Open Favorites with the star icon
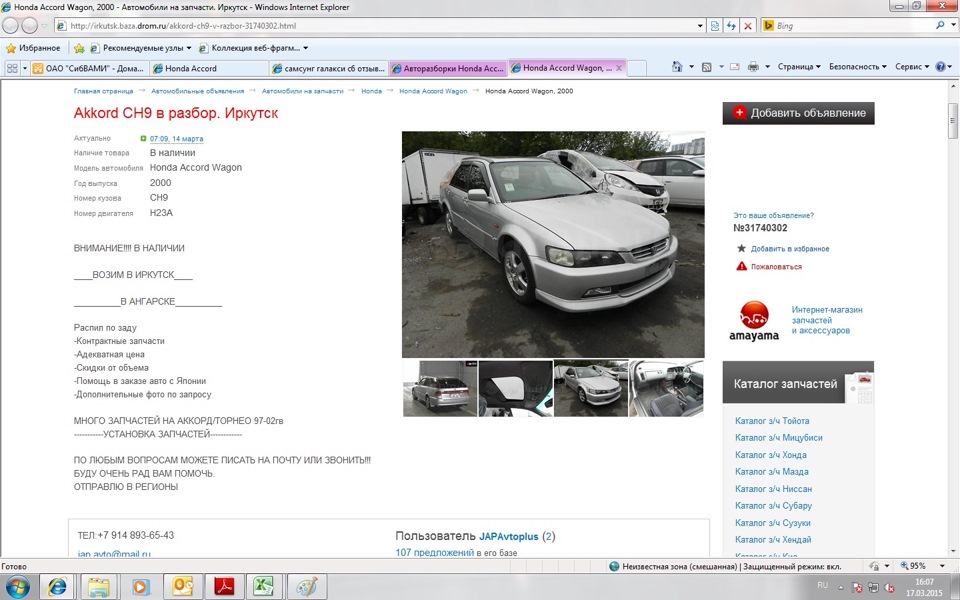 [x=10, y=48]
